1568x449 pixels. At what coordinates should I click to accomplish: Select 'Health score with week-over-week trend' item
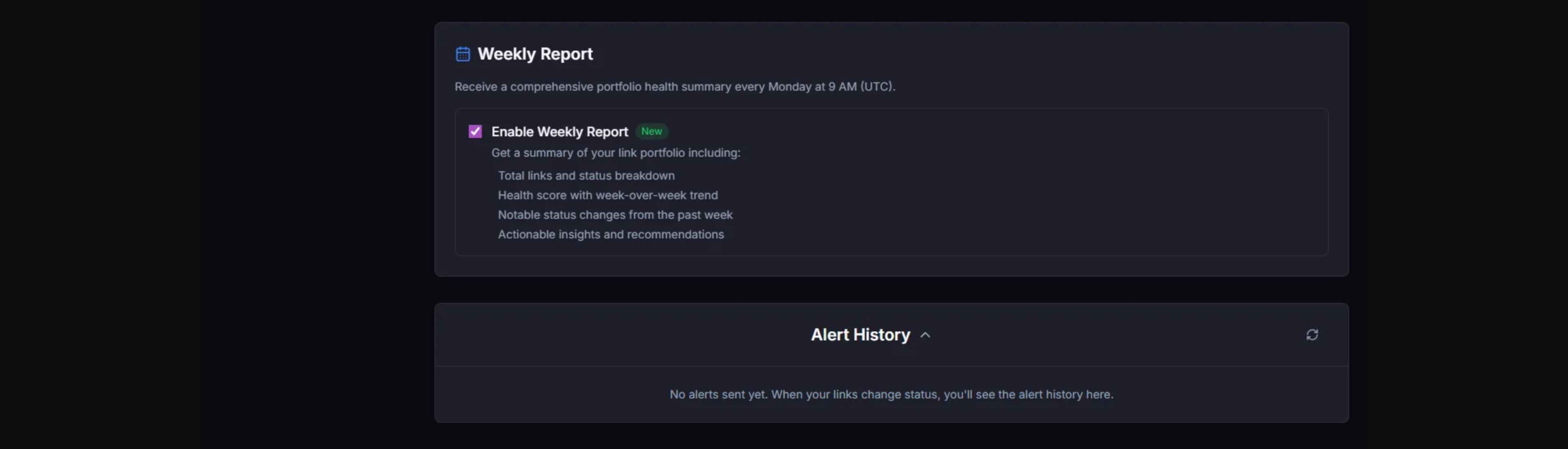(608, 195)
